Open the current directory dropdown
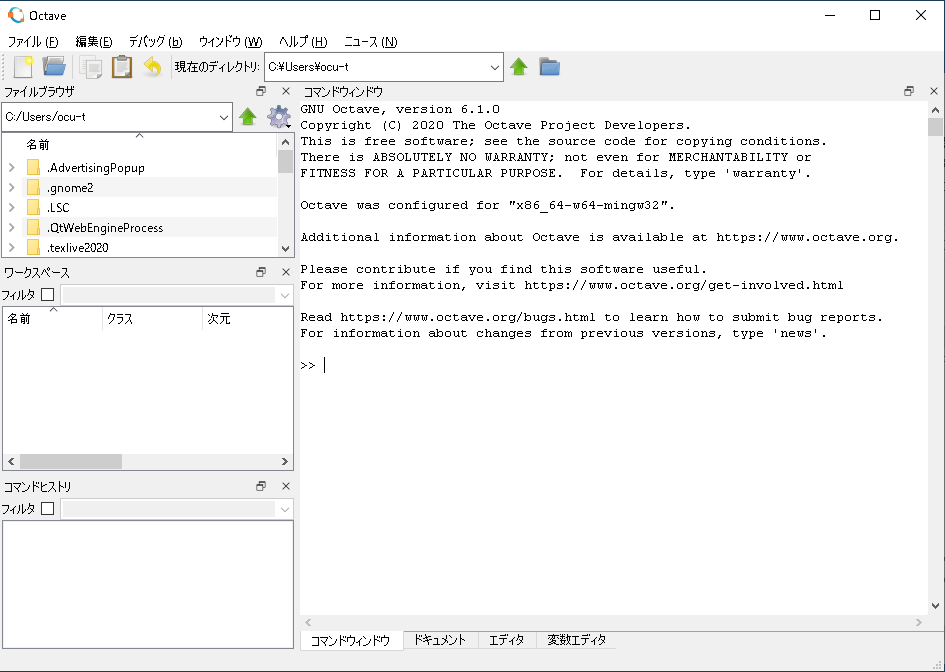 pyautogui.click(x=496, y=67)
